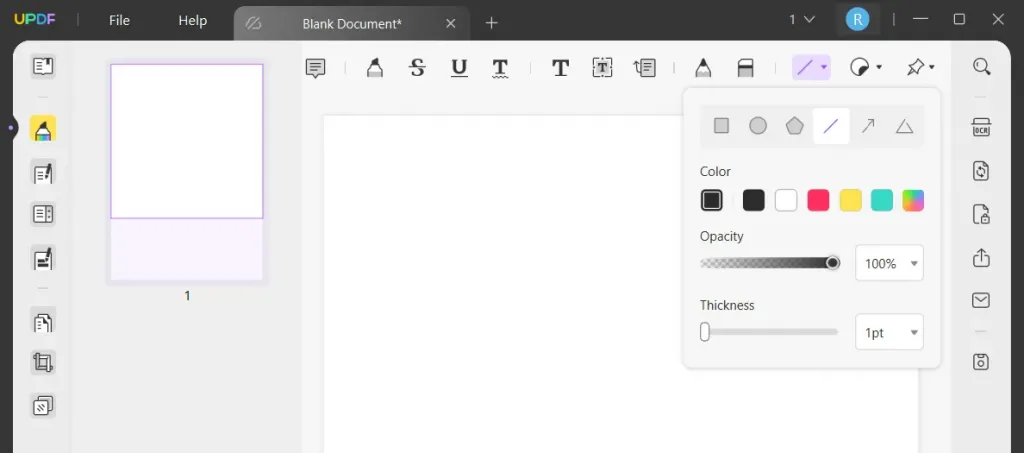Open the Save as other icon

(981, 362)
